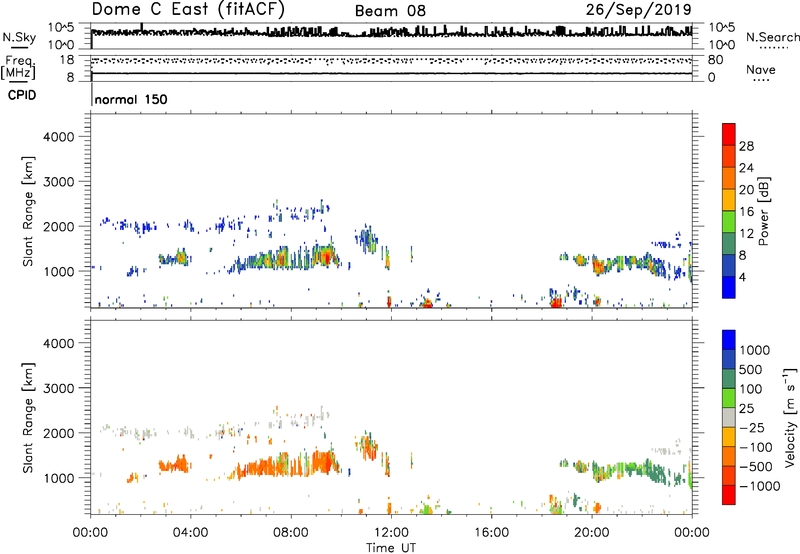800x554 pixels.
Task: Click the "28" label on Power colorbar
Action: (746, 146)
